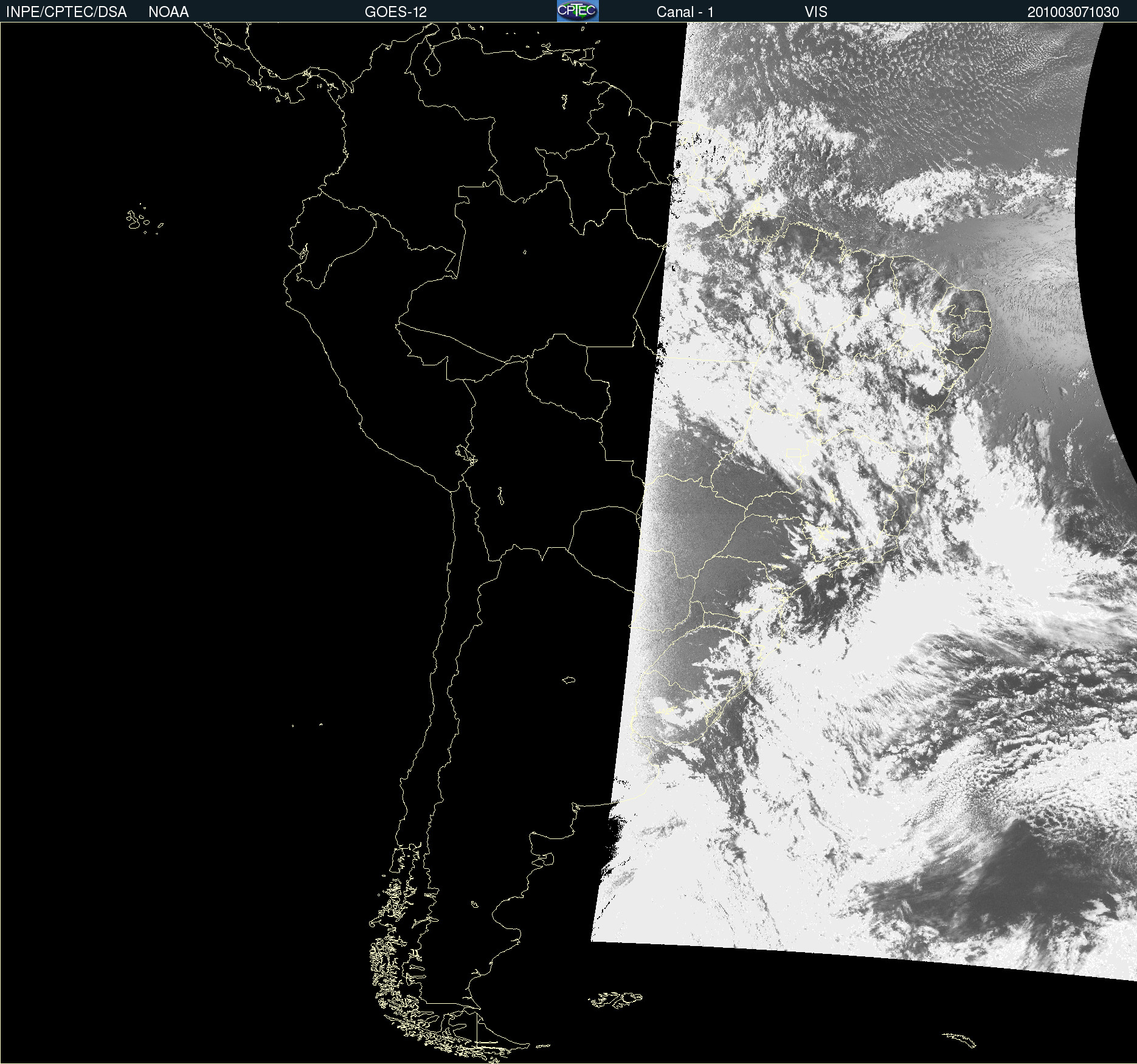Image resolution: width=1137 pixels, height=1064 pixels.
Task: Select the 201003071030 timestamp text
Action: click(1073, 12)
